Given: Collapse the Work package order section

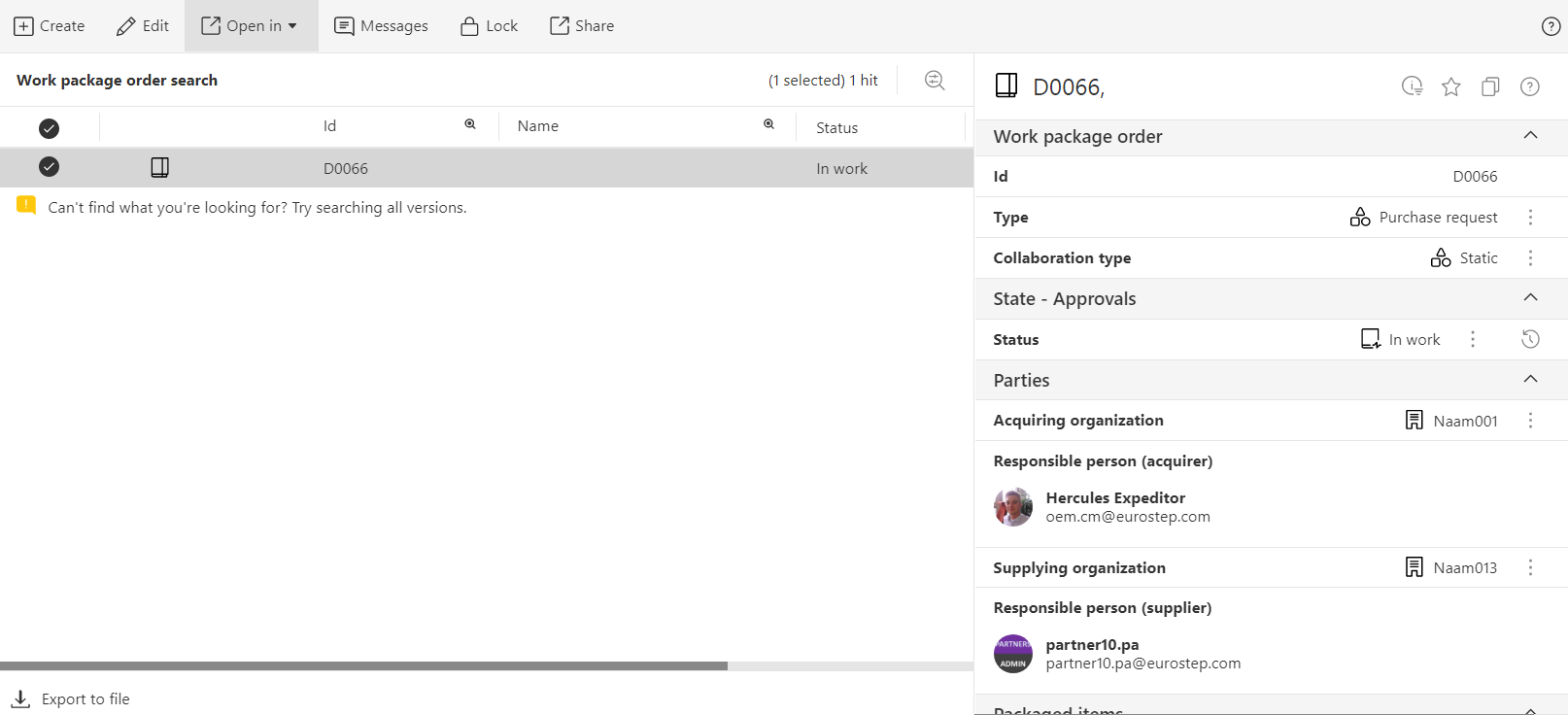Looking at the screenshot, I should (1530, 136).
